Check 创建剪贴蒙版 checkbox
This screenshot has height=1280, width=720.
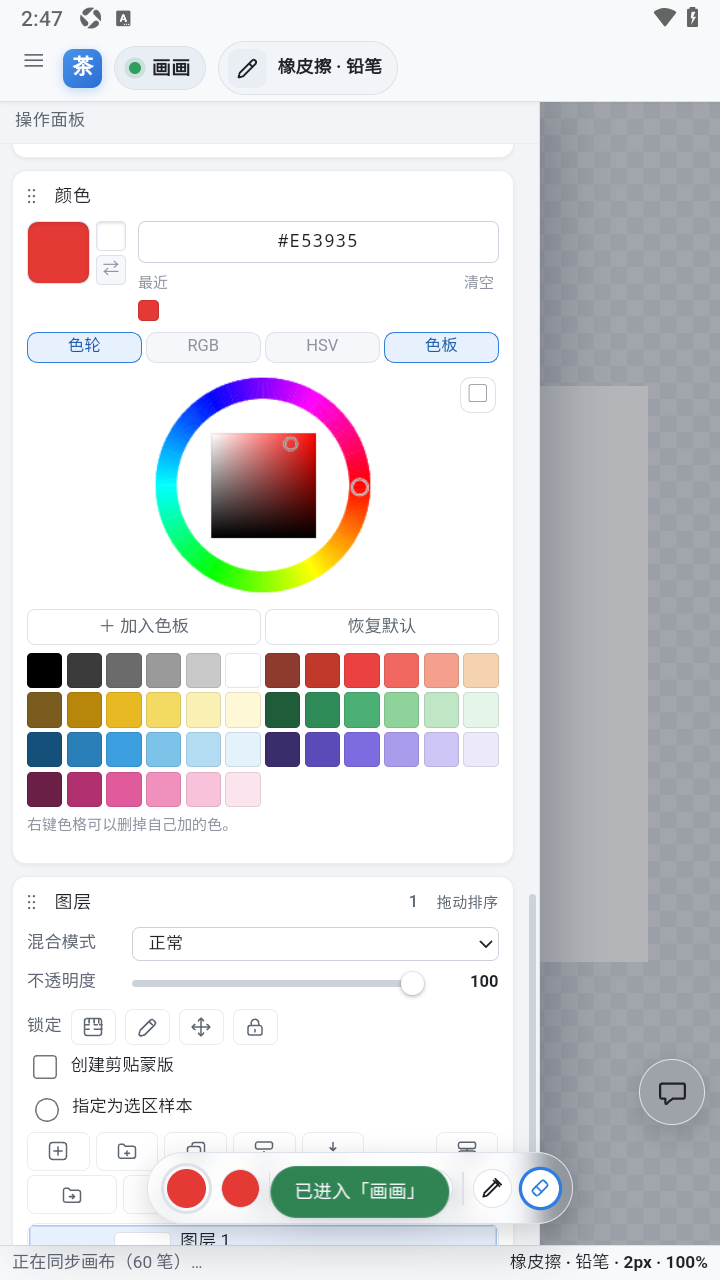(45, 1067)
